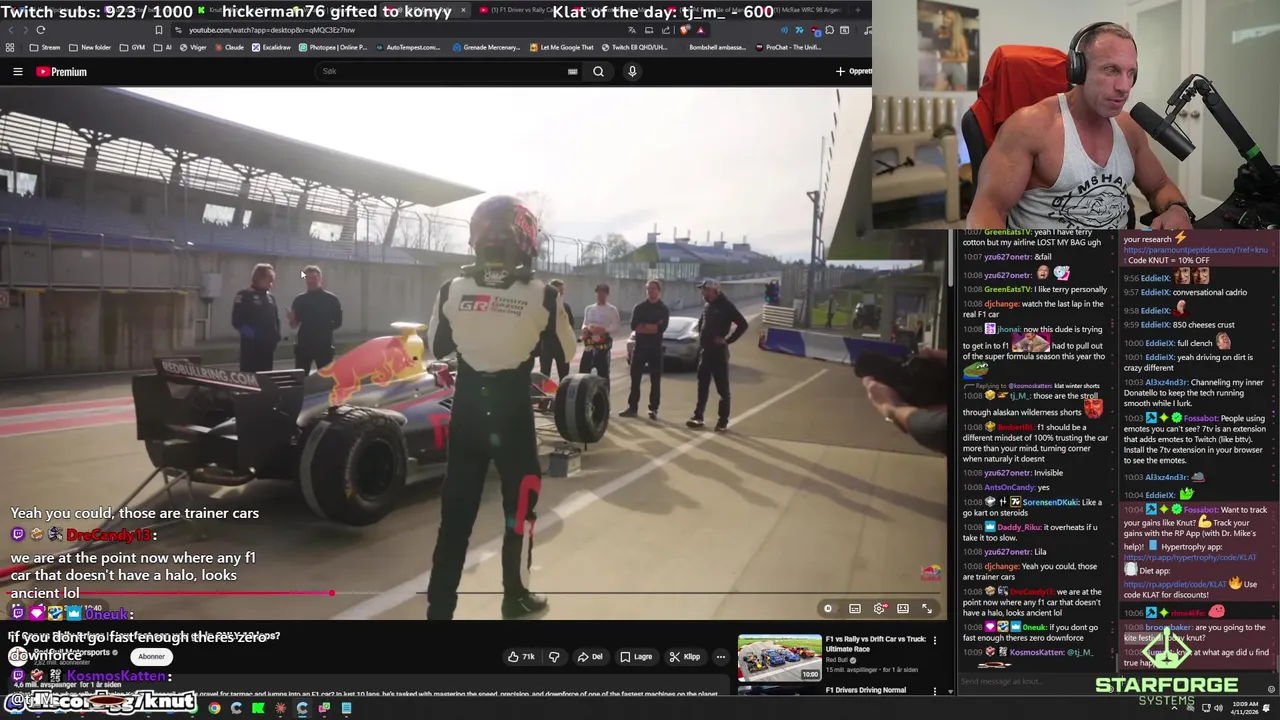Image resolution: width=1280 pixels, height=720 pixels.
Task: Open the browser translate page icon
Action: point(632,30)
